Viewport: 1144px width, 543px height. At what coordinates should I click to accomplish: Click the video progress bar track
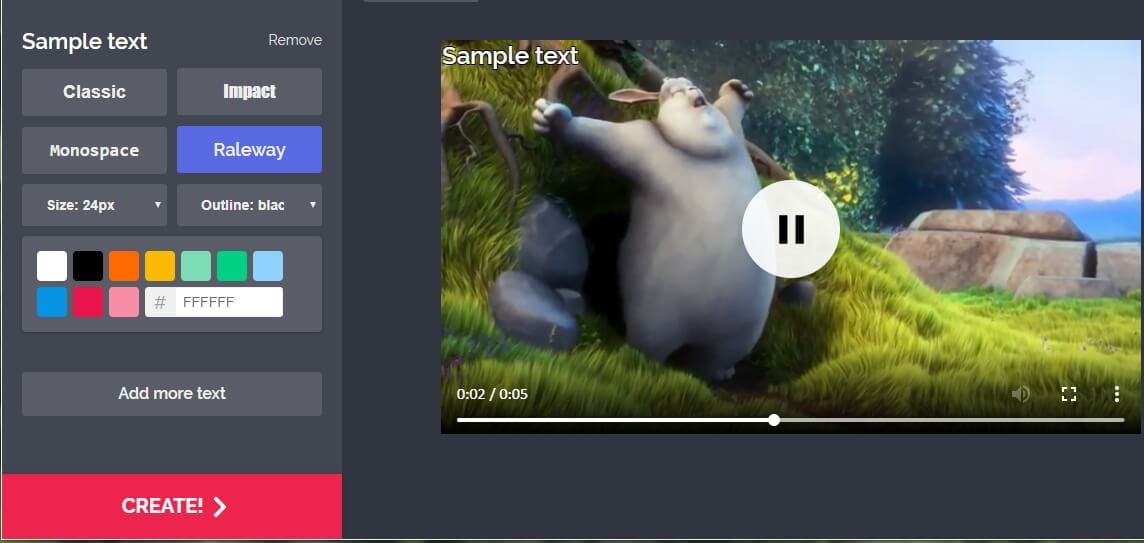(790, 420)
